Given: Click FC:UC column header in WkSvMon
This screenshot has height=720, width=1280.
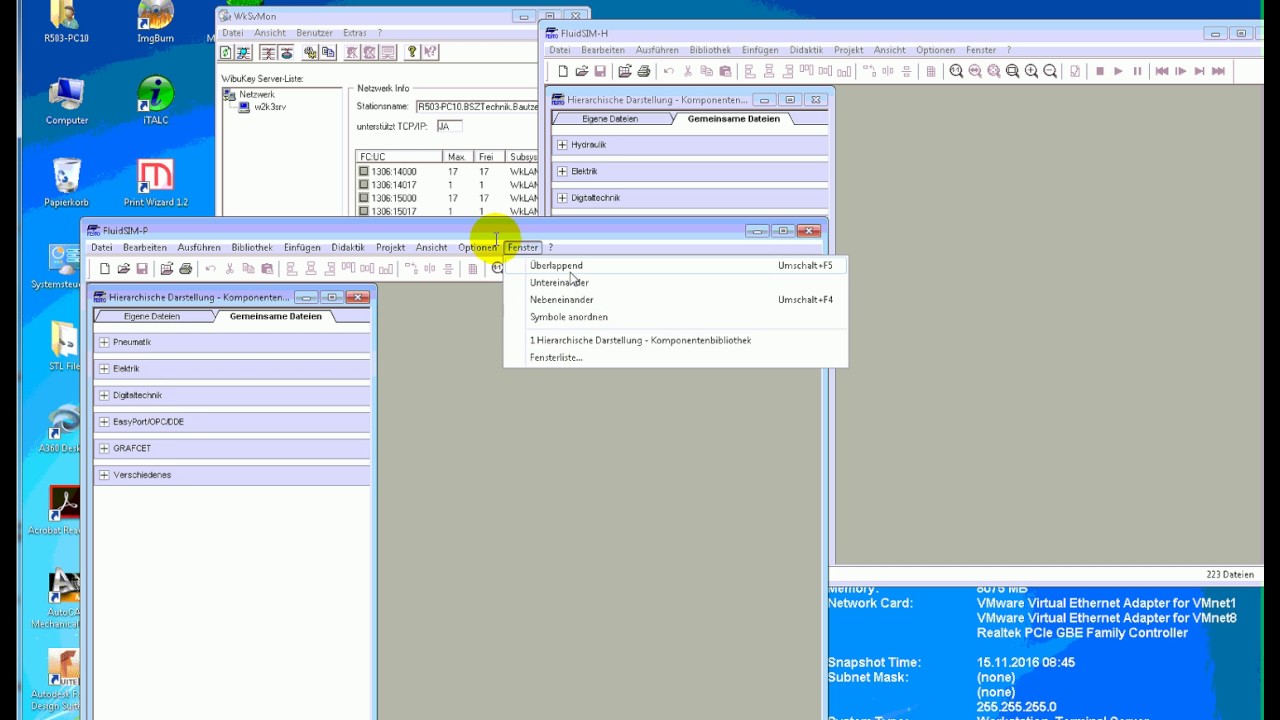Looking at the screenshot, I should coord(399,157).
